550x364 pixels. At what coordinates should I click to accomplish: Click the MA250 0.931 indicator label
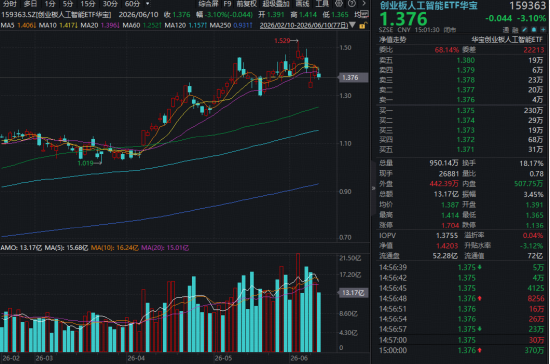point(231,25)
